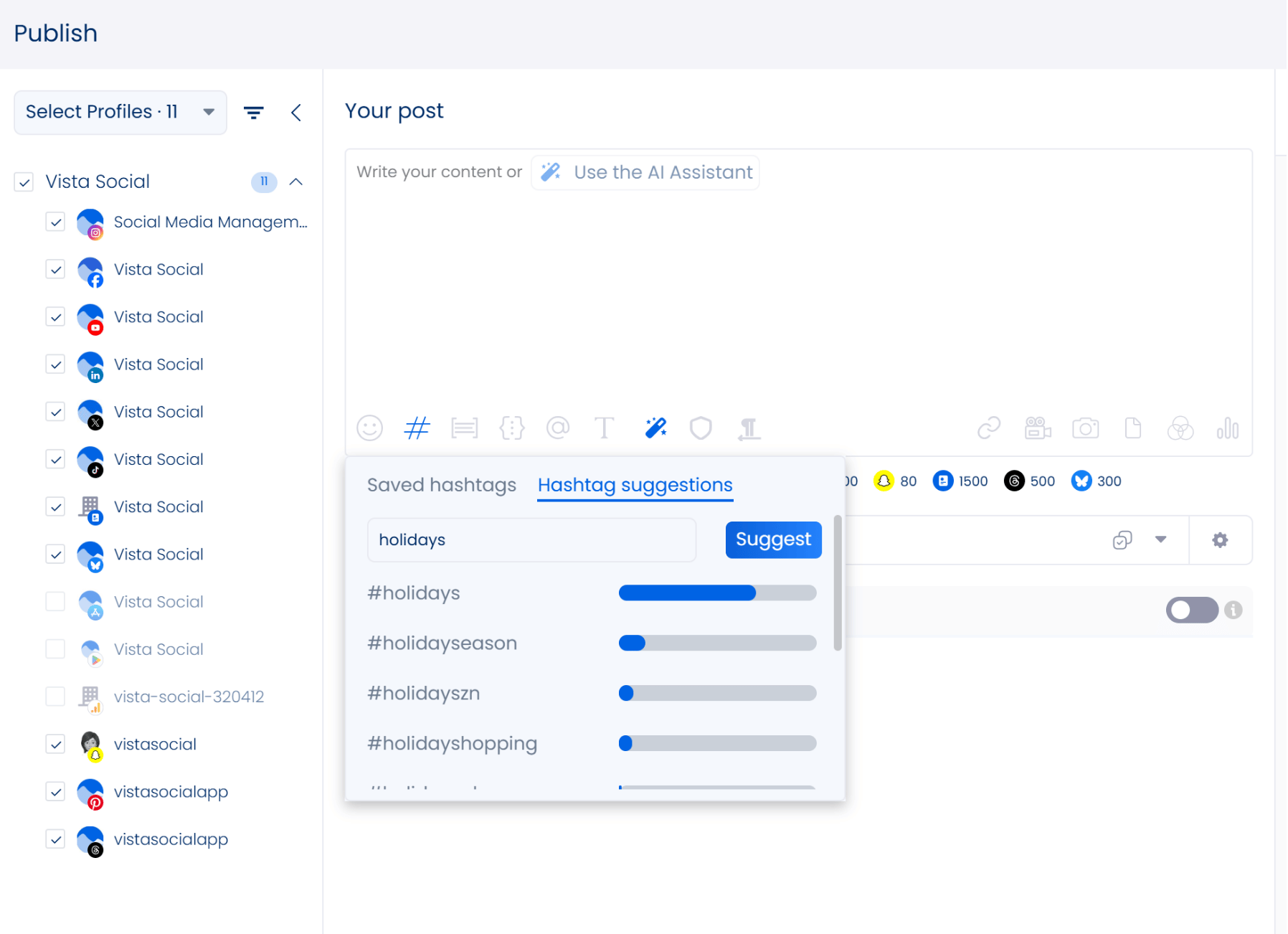Click the video camera icon

(x=1037, y=428)
